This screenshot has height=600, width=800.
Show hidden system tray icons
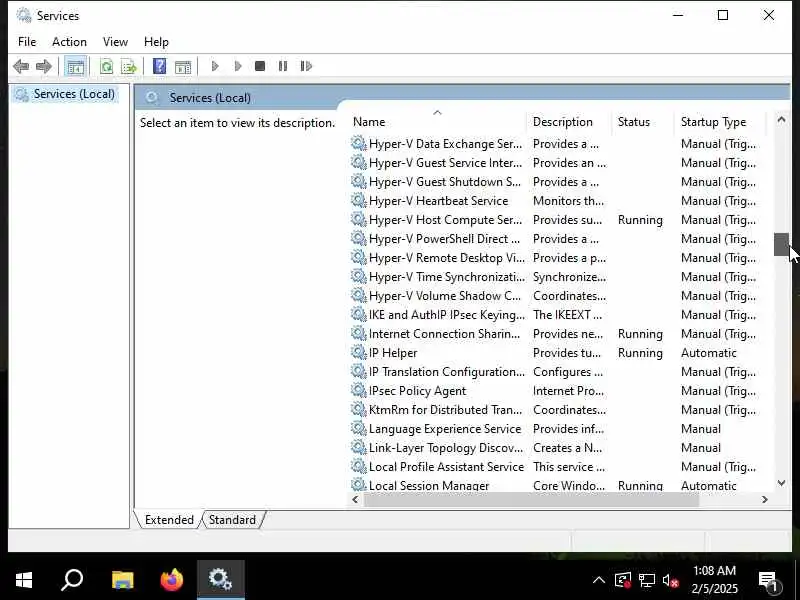coord(598,580)
